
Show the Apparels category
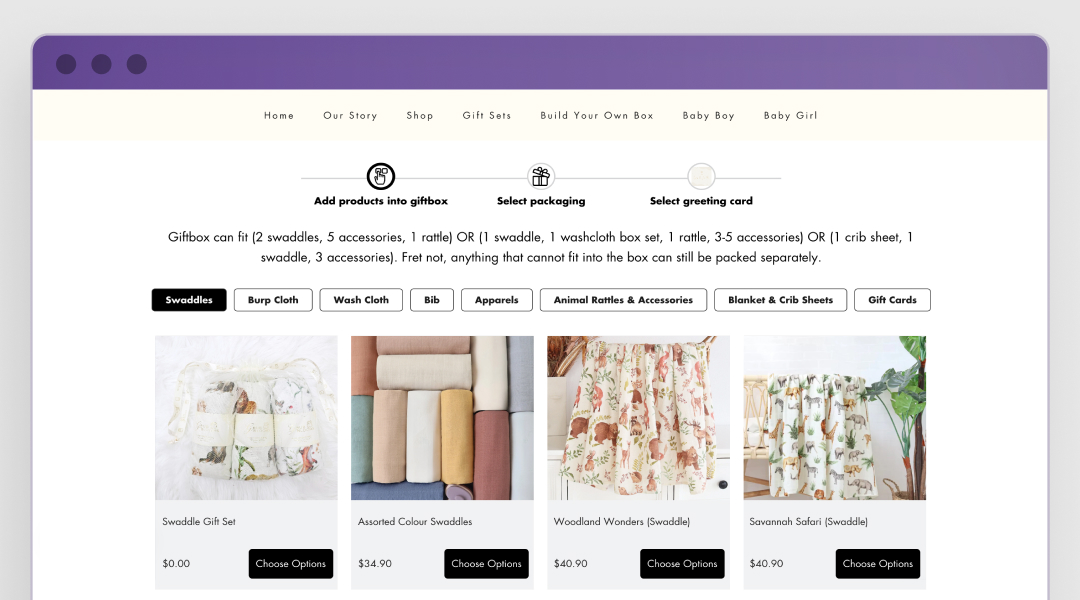coord(497,300)
